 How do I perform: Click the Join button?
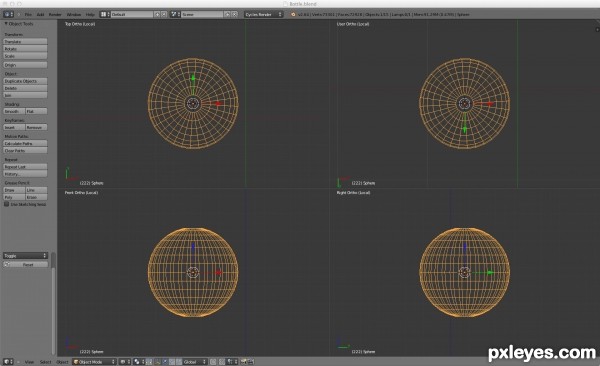pyautogui.click(x=25, y=95)
